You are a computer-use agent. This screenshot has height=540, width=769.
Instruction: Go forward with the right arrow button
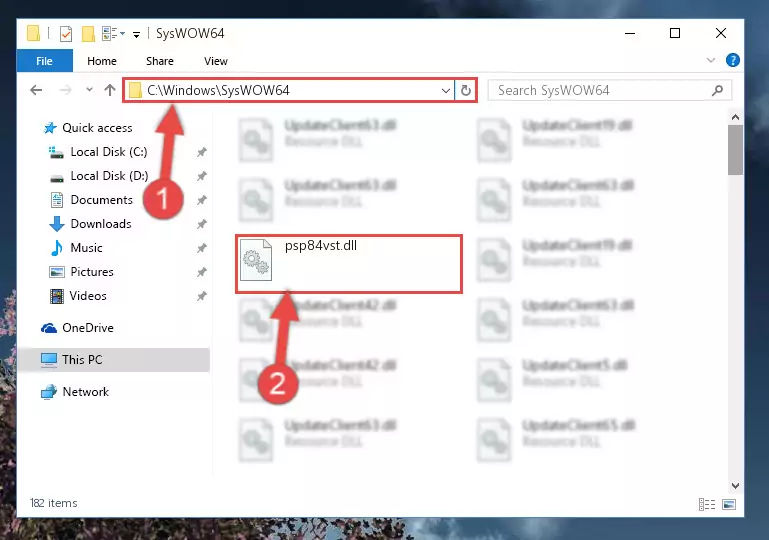point(65,90)
